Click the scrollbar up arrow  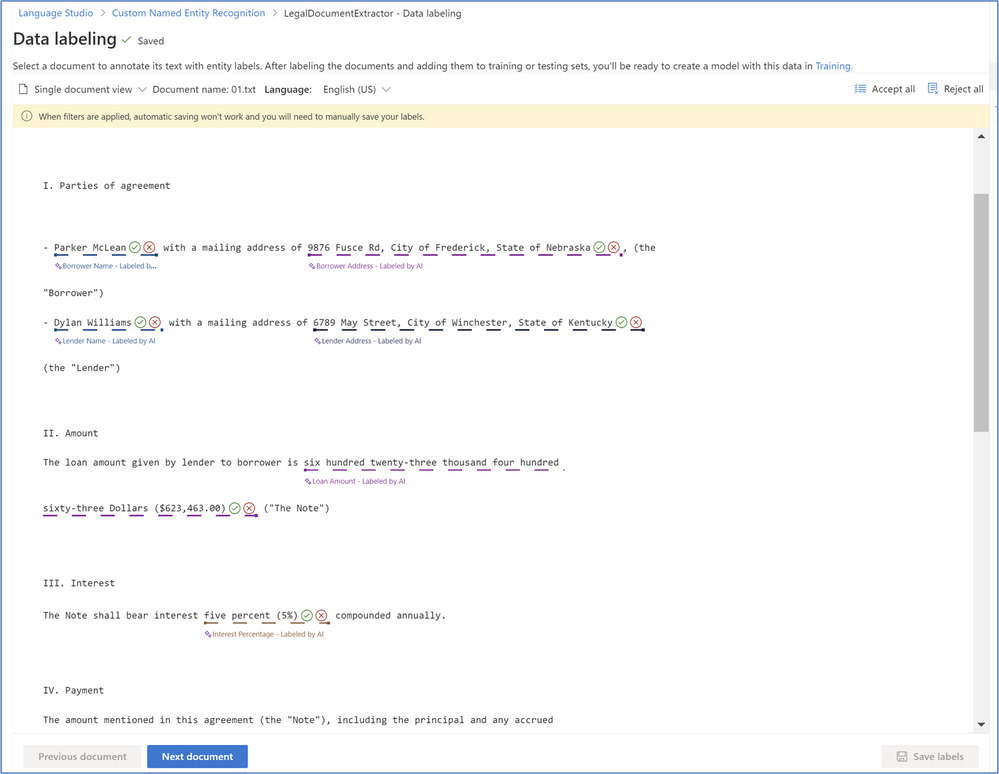point(981,136)
